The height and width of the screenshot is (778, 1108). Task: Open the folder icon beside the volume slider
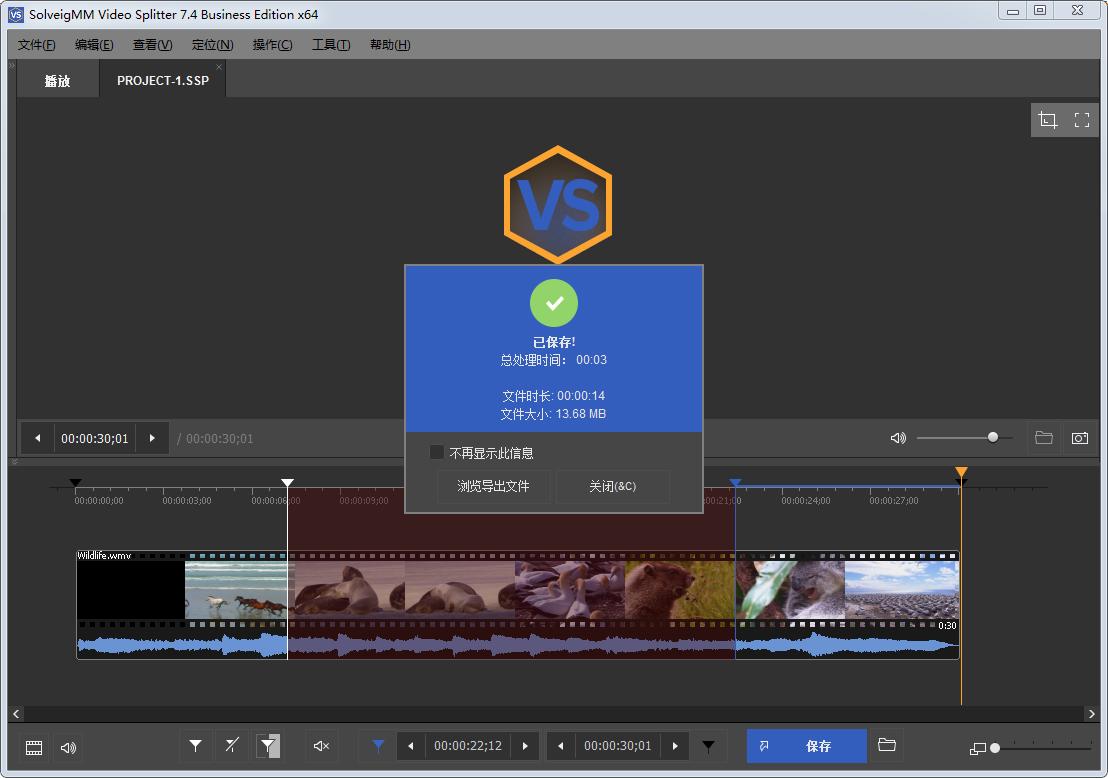pos(1044,438)
